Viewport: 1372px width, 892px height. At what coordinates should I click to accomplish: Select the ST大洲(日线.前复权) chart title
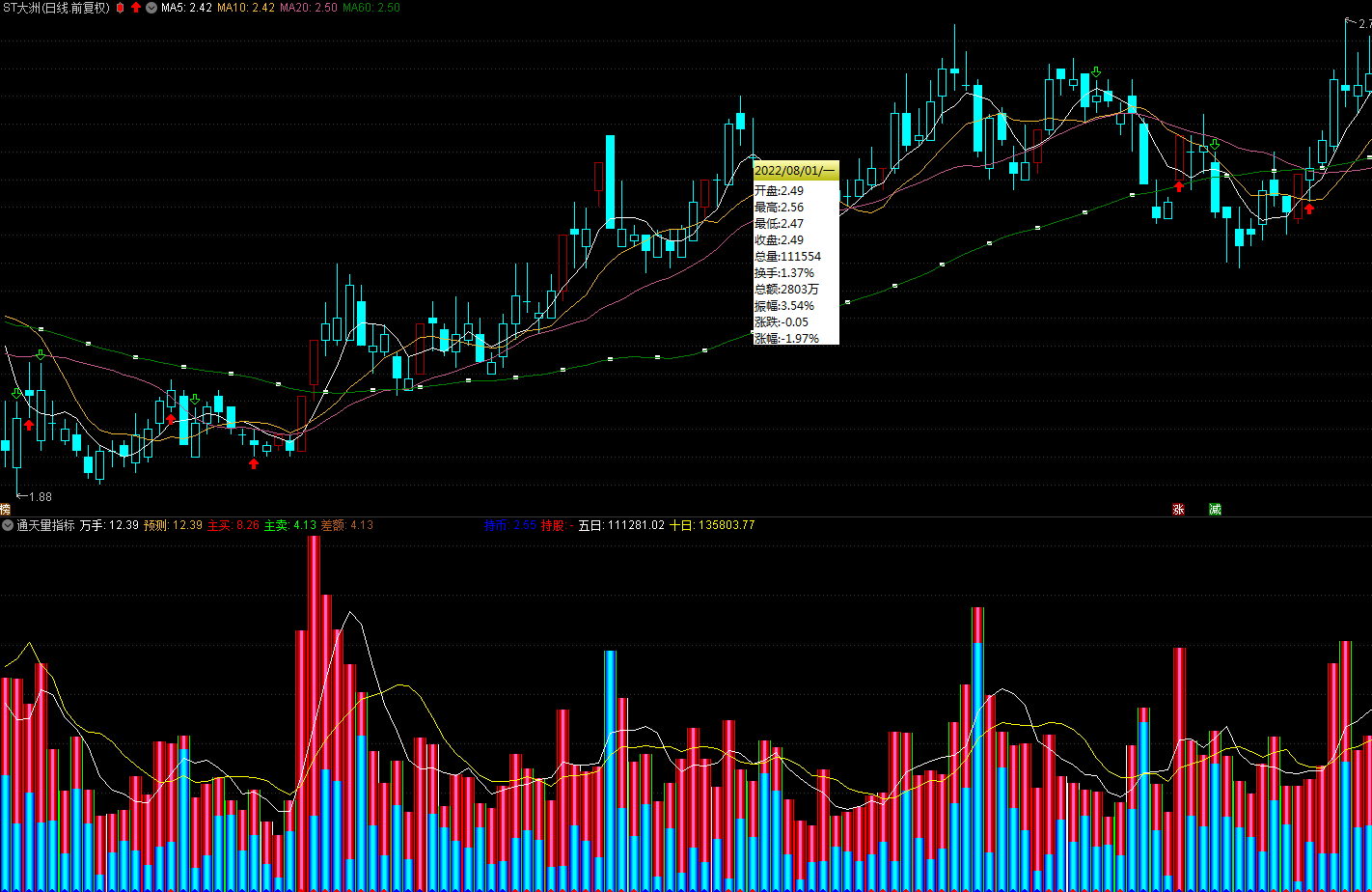tap(57, 8)
